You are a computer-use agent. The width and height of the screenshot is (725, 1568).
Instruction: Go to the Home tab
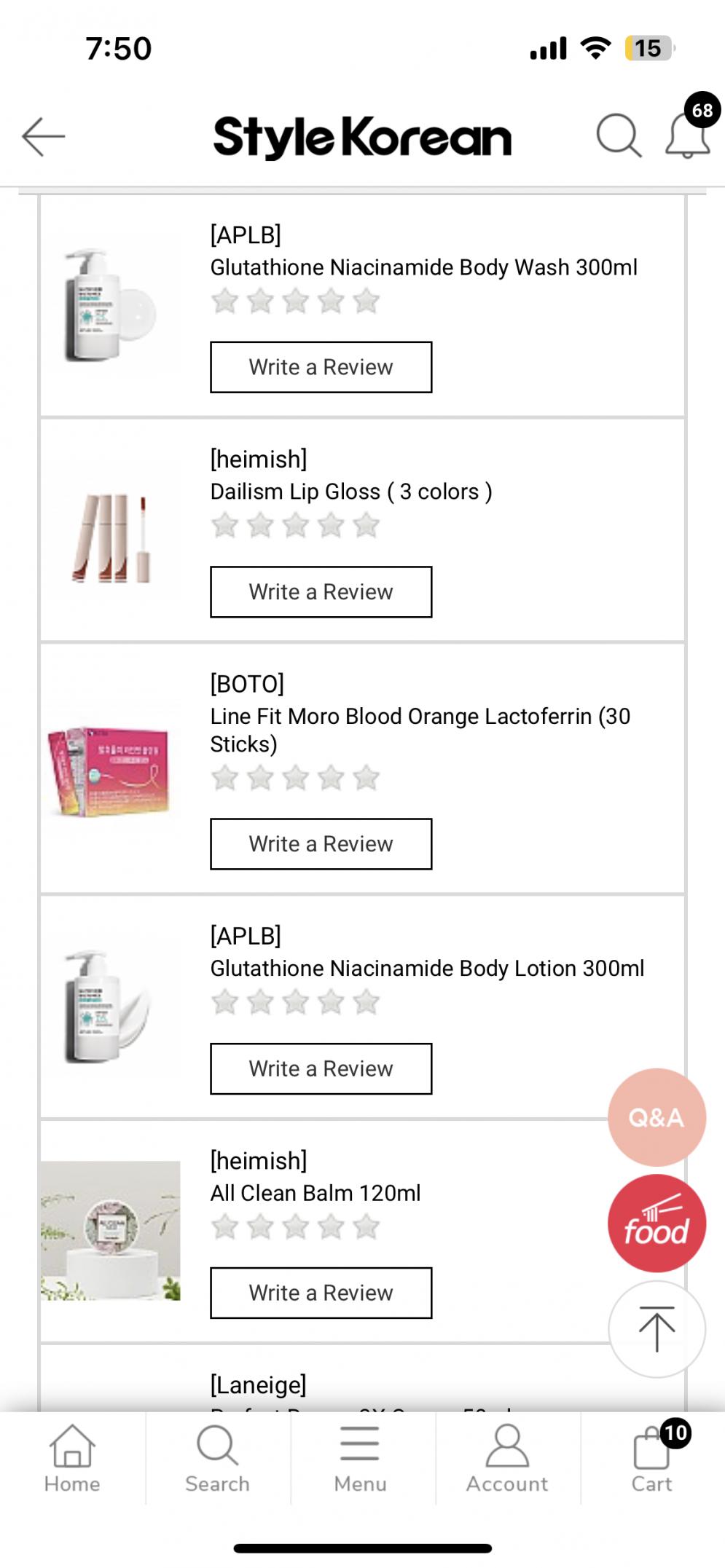[72, 1457]
